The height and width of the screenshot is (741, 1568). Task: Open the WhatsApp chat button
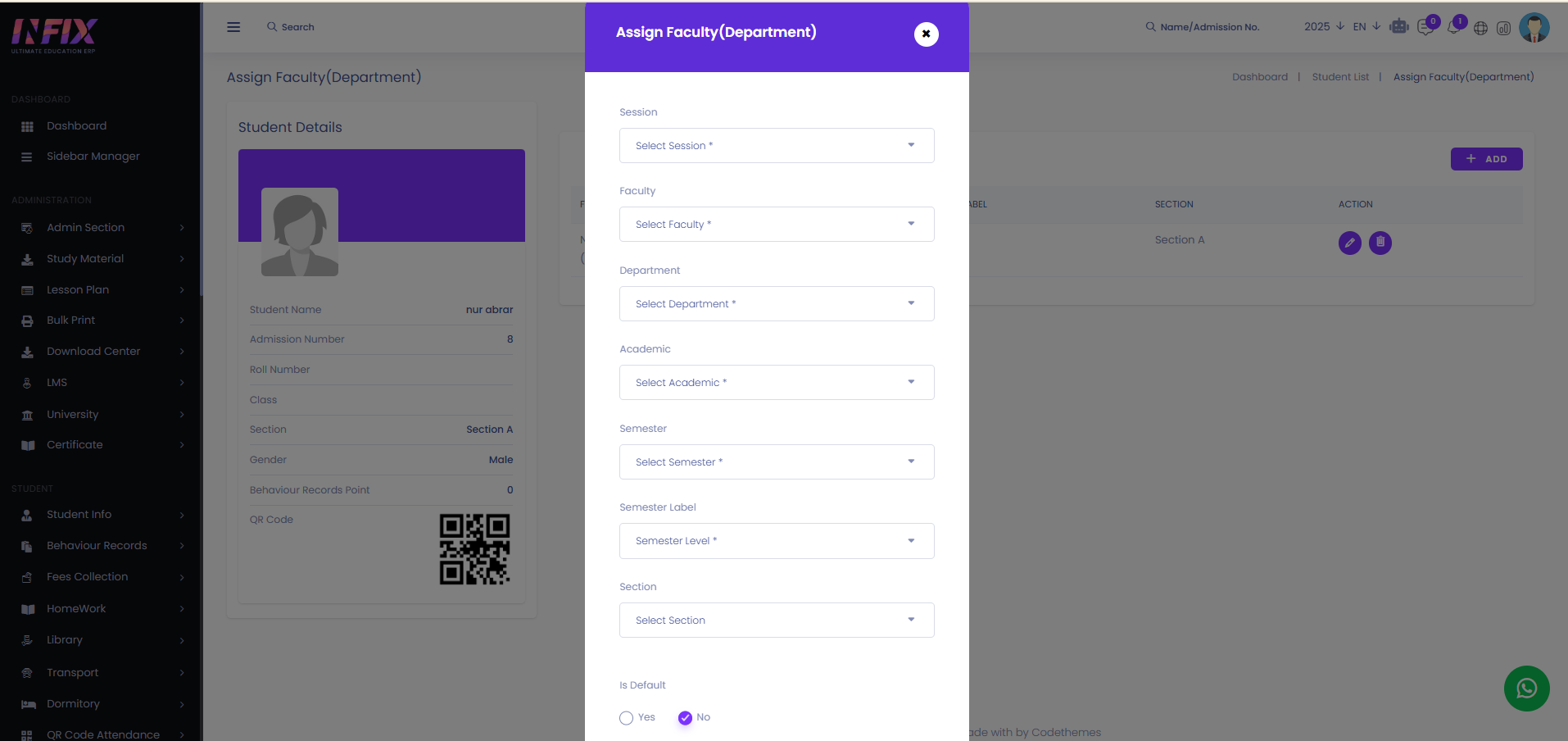point(1527,689)
